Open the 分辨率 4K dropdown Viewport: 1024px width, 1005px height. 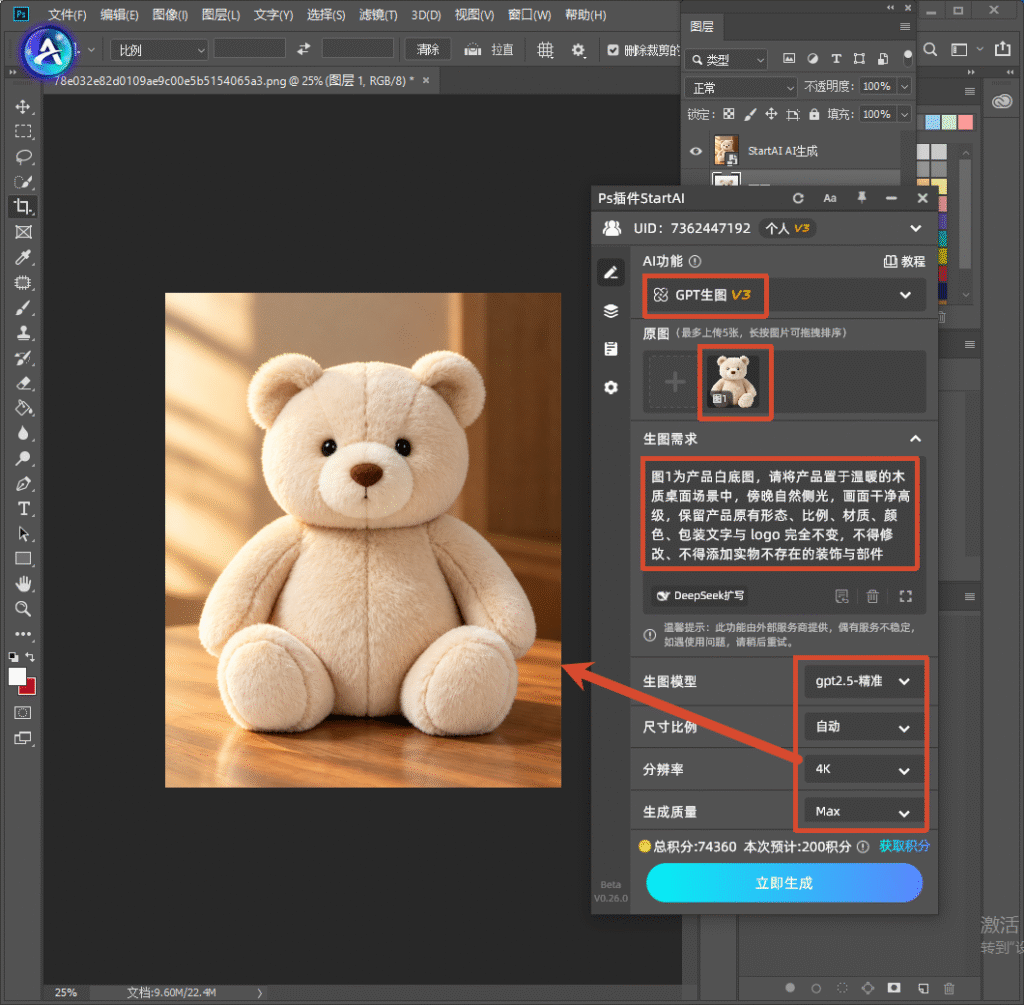tap(863, 769)
